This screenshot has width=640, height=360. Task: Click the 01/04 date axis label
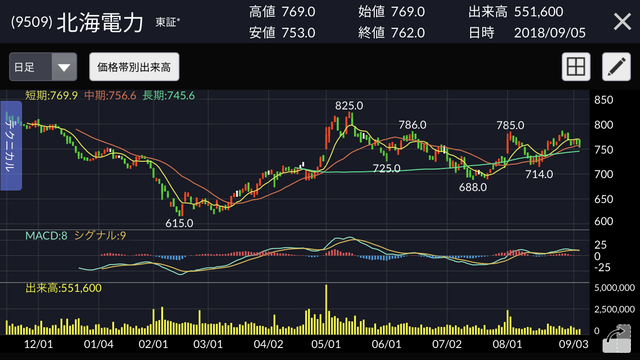[98, 344]
